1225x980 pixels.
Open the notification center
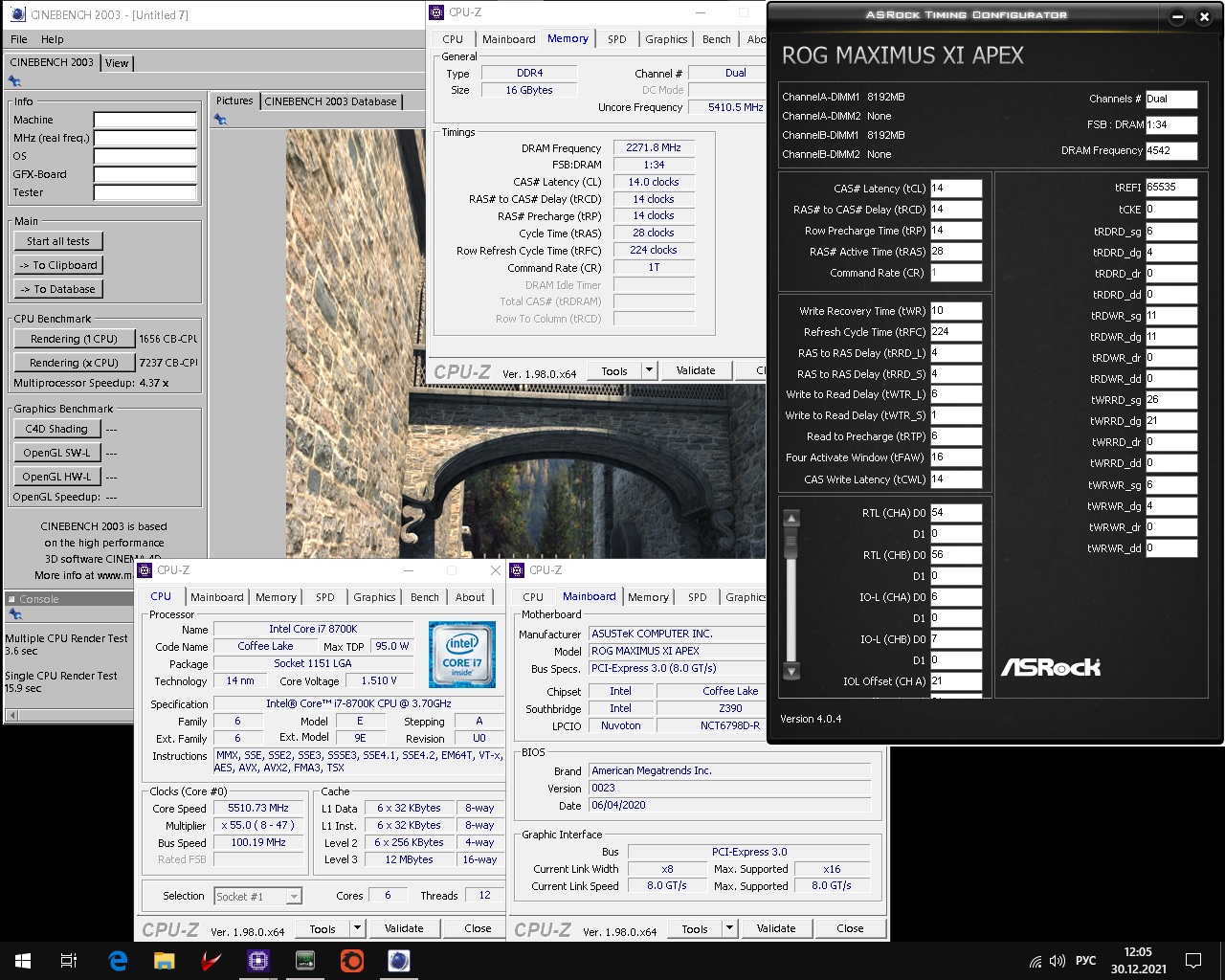pos(1193,961)
